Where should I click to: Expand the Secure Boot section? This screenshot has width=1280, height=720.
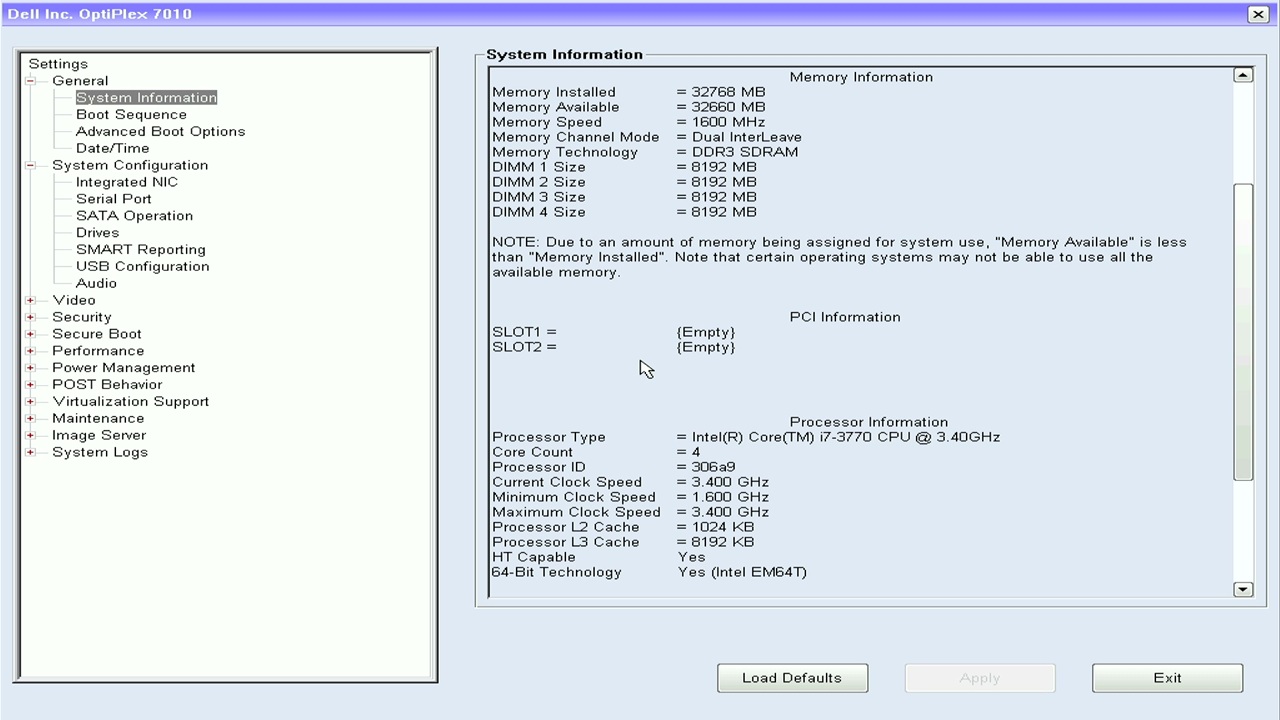pos(31,334)
